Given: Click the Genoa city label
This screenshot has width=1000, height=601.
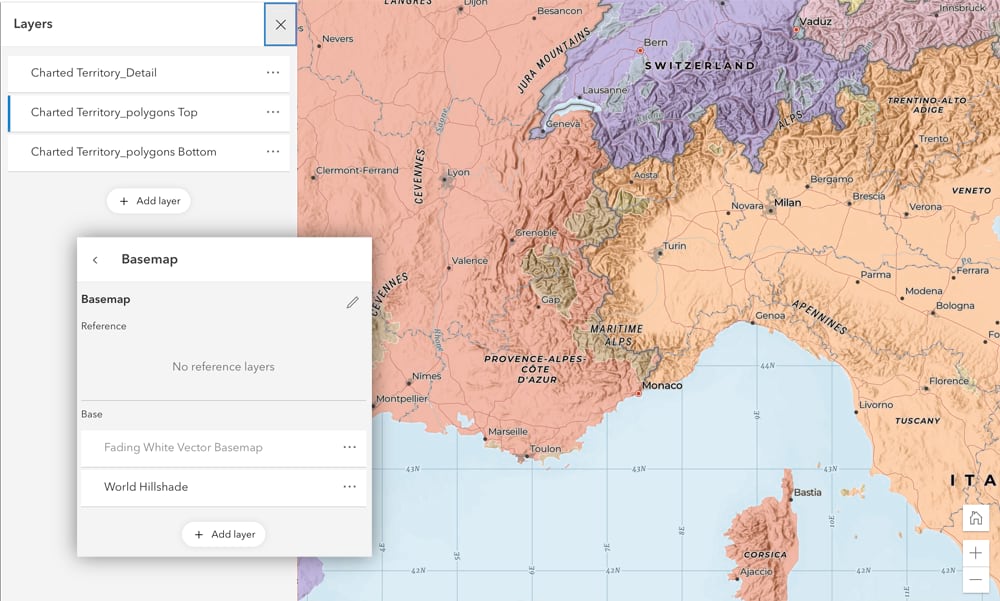Looking at the screenshot, I should [x=770, y=316].
